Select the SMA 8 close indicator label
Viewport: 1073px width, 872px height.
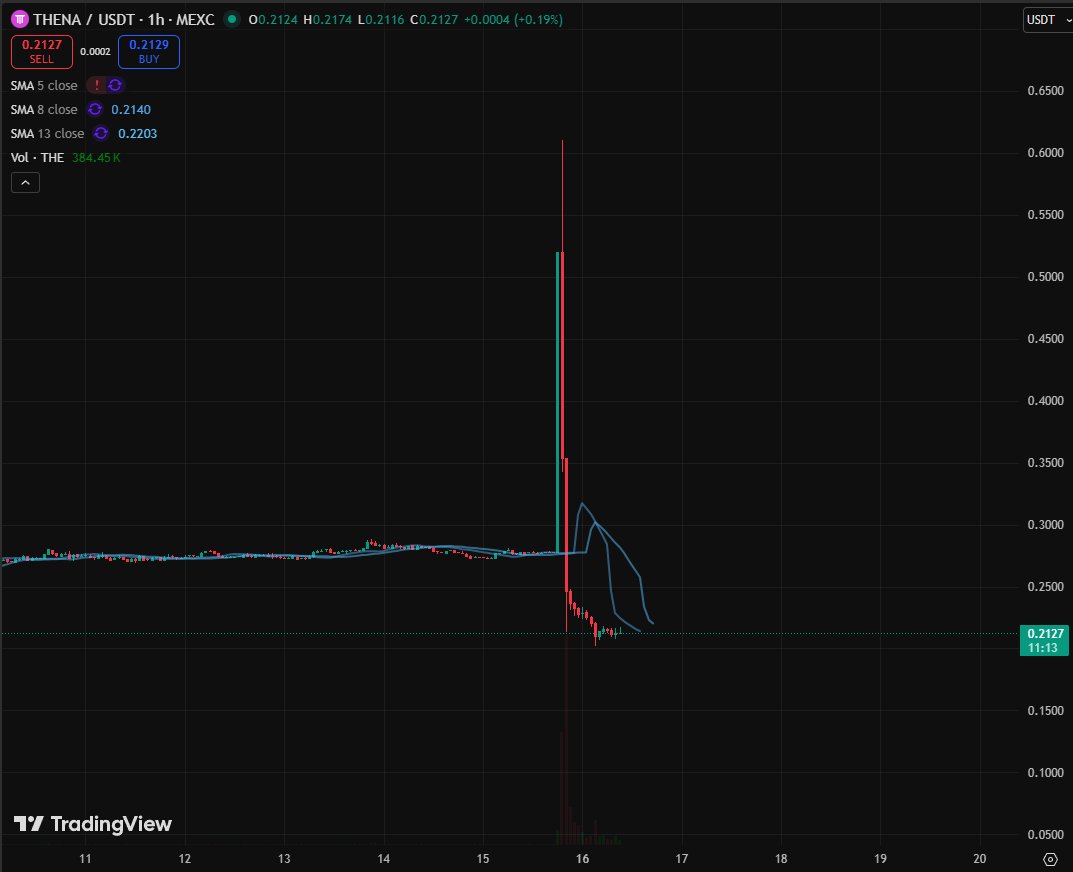click(44, 110)
